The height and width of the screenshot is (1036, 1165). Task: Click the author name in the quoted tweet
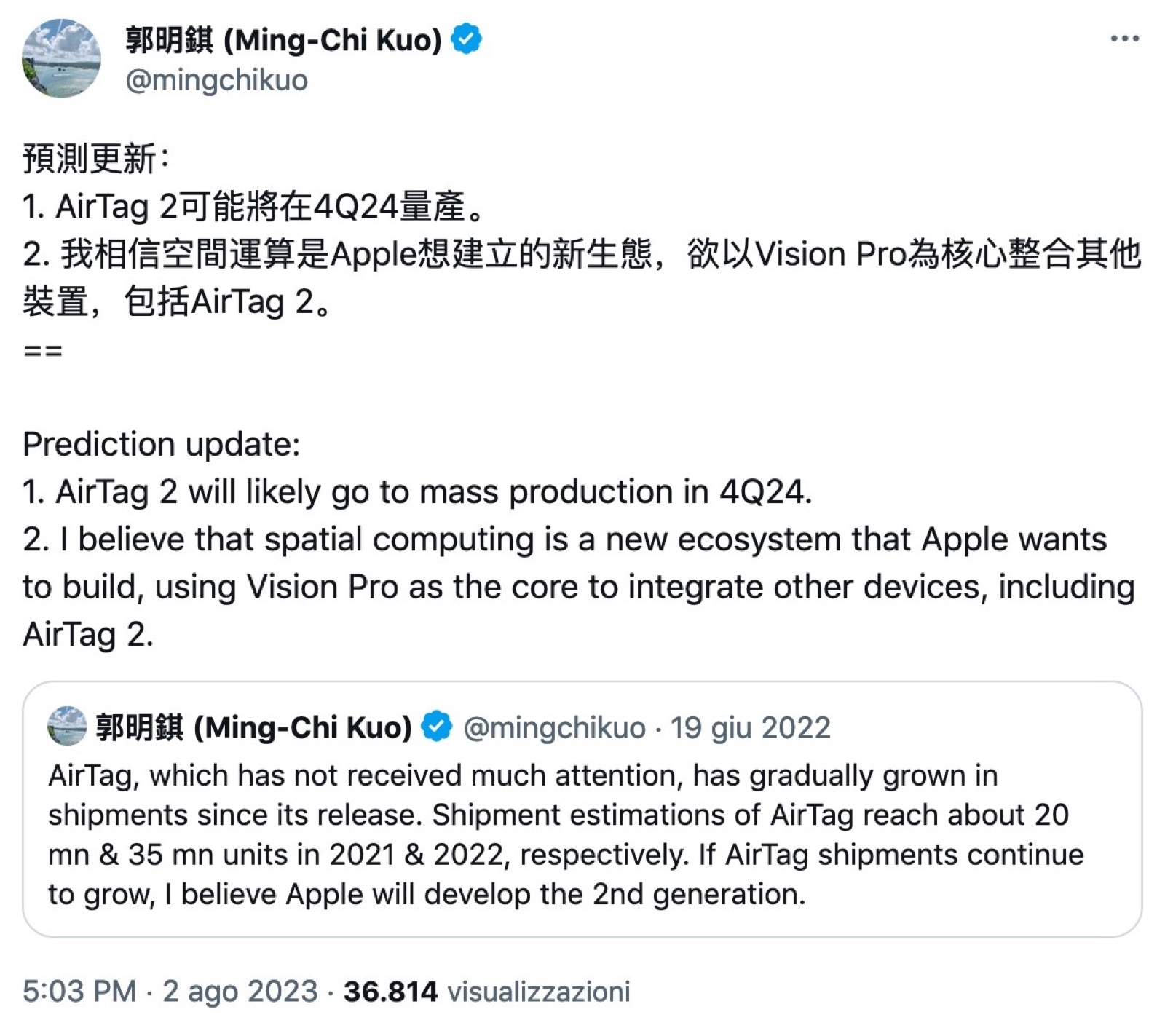point(253,727)
